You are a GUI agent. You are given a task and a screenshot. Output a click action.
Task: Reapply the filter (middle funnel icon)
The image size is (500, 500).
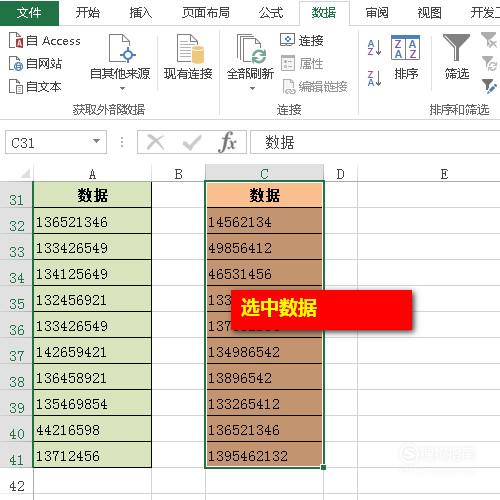pos(489,63)
